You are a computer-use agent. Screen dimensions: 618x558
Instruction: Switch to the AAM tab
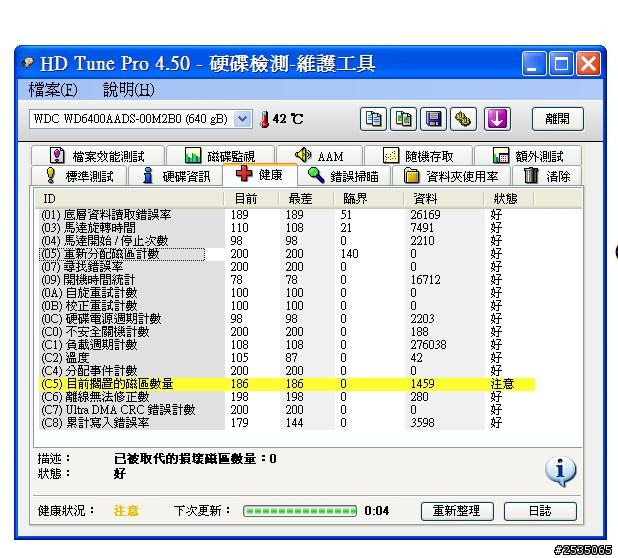tap(320, 156)
